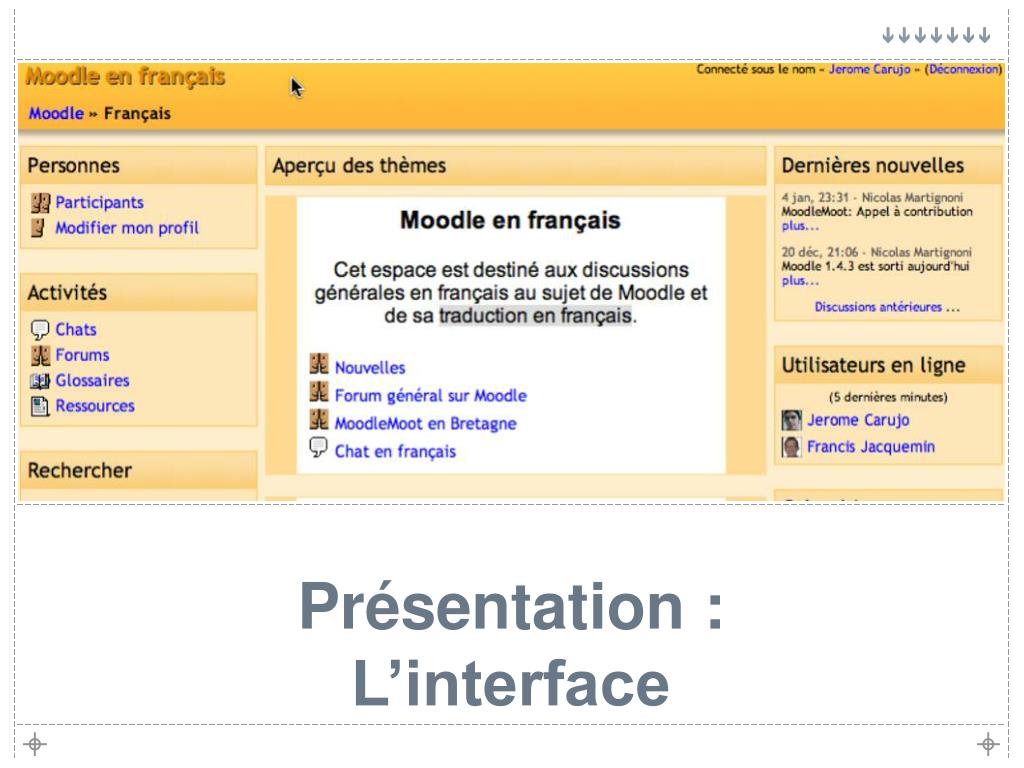Click the Glossaires book icon
This screenshot has height=768, width=1024.
[x=40, y=381]
